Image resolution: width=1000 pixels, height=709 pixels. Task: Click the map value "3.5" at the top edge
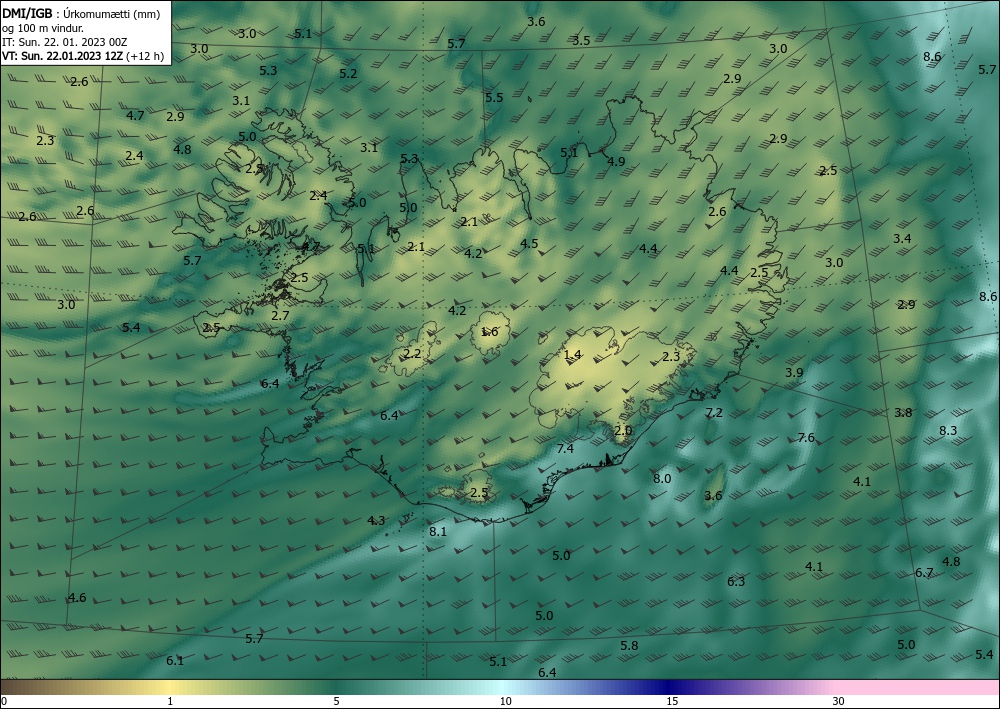pyautogui.click(x=581, y=40)
